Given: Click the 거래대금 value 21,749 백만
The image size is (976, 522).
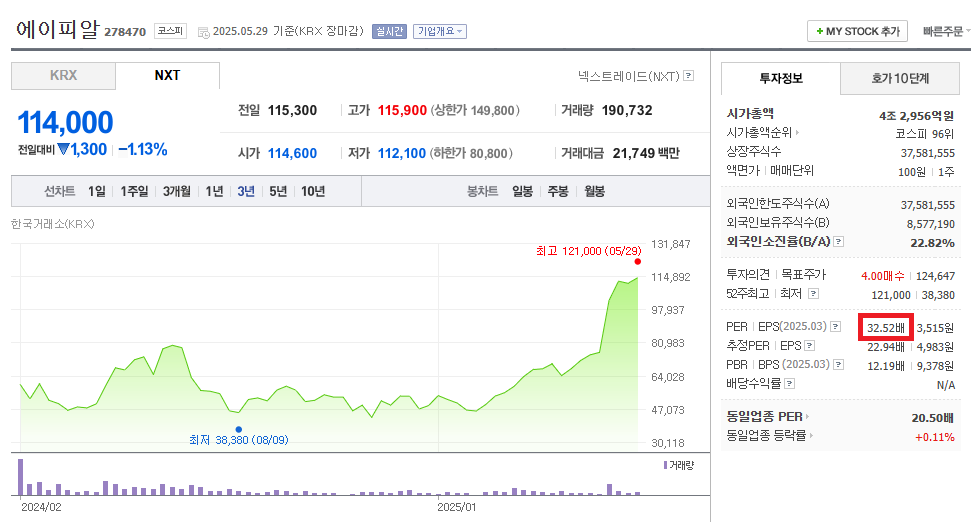Looking at the screenshot, I should point(646,153).
